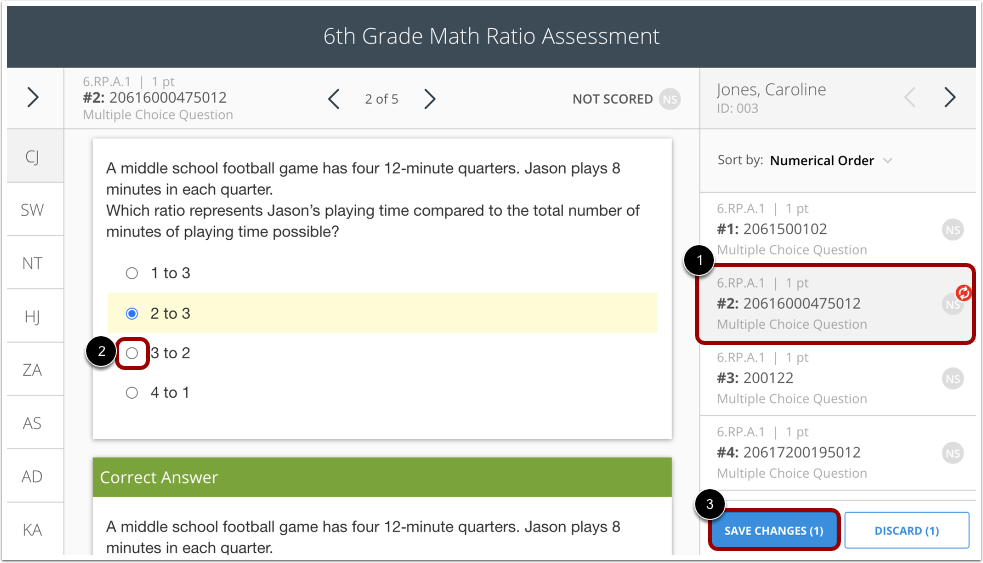This screenshot has width=983, height=563.
Task: Click the red pending-change icon on question #2
Action: tap(964, 292)
